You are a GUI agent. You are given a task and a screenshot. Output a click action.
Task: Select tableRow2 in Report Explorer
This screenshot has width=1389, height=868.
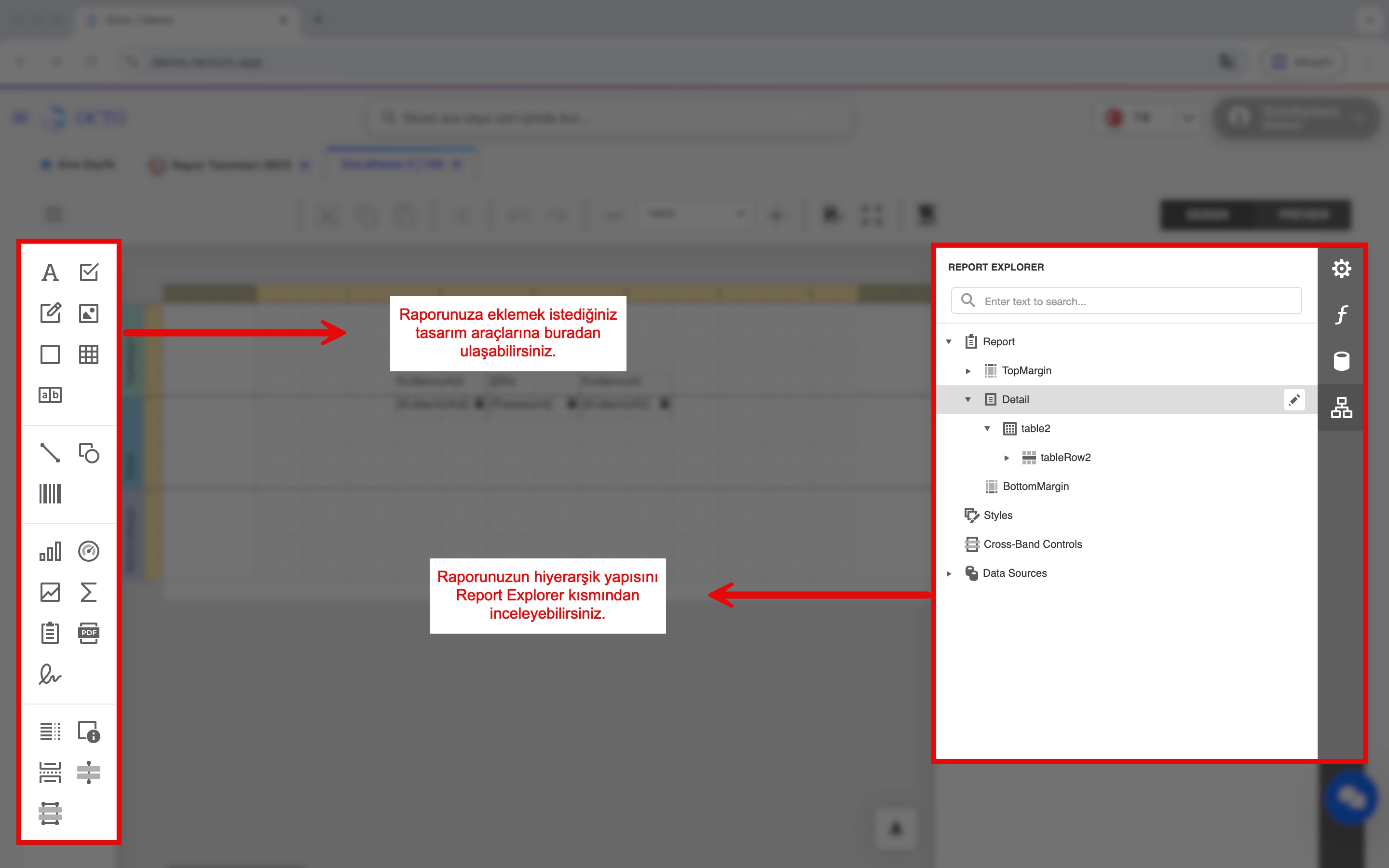[x=1065, y=457]
